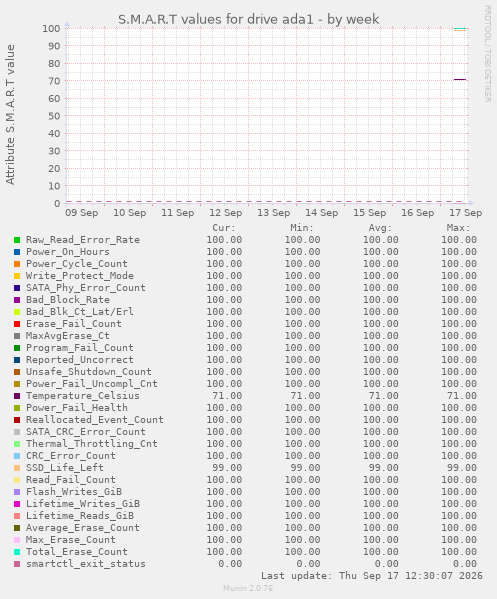Viewport: 497px width, 599px height.
Task: Click the Avg: column header
Action: (380, 228)
